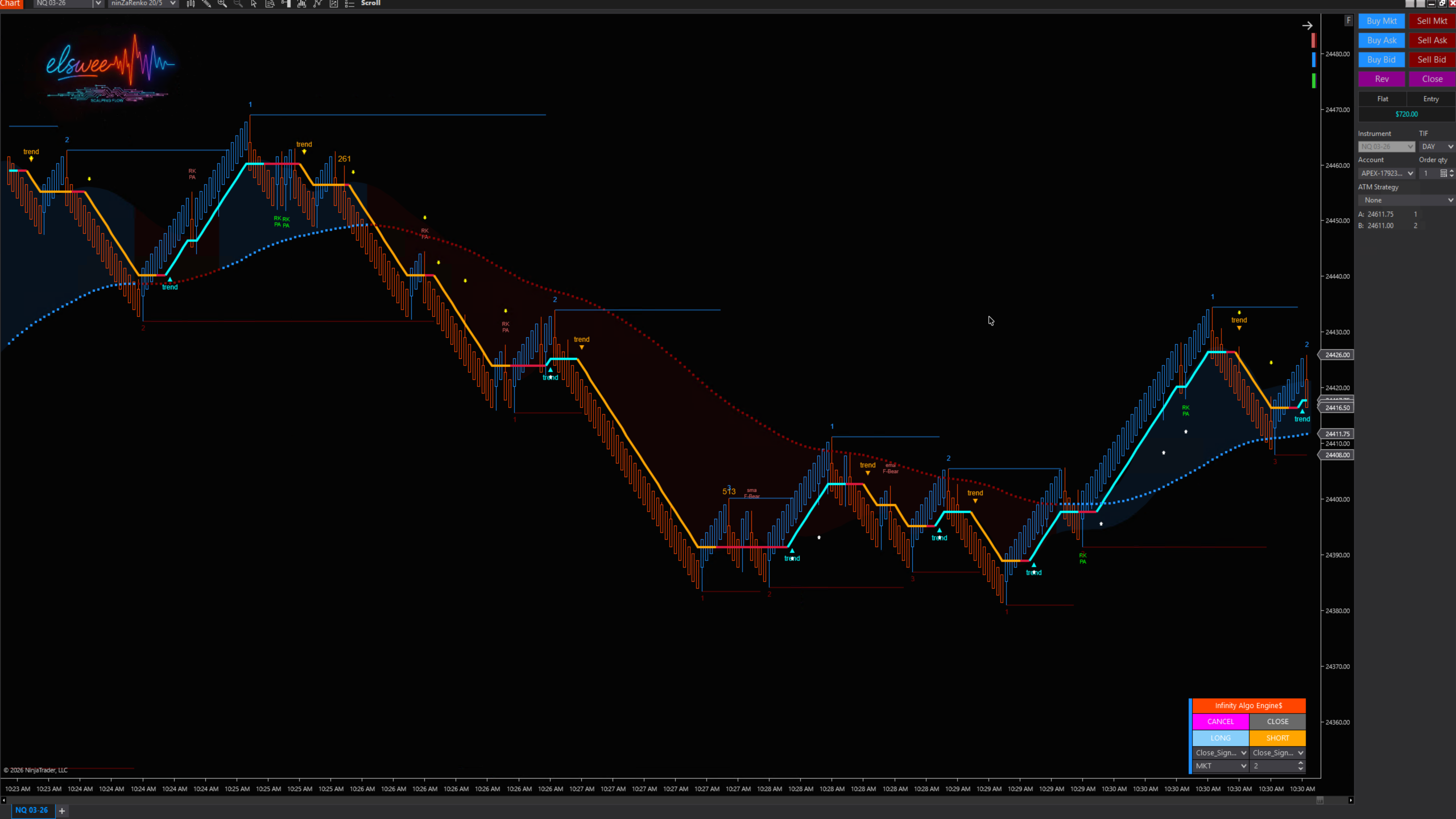The height and width of the screenshot is (819, 1456).
Task: Open the MKT order type dropdown
Action: (x=1220, y=766)
